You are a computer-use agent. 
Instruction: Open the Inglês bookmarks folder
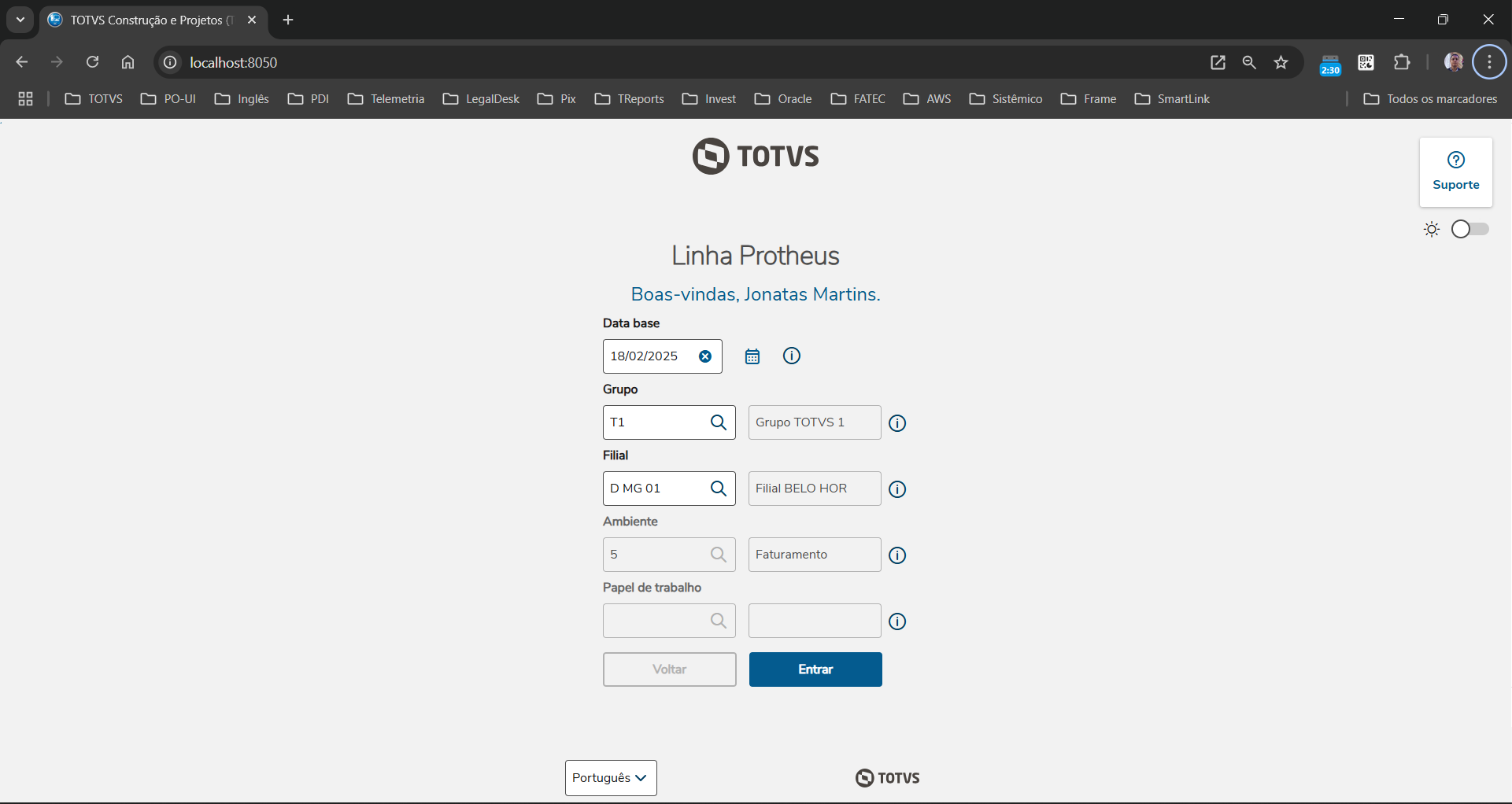click(242, 99)
